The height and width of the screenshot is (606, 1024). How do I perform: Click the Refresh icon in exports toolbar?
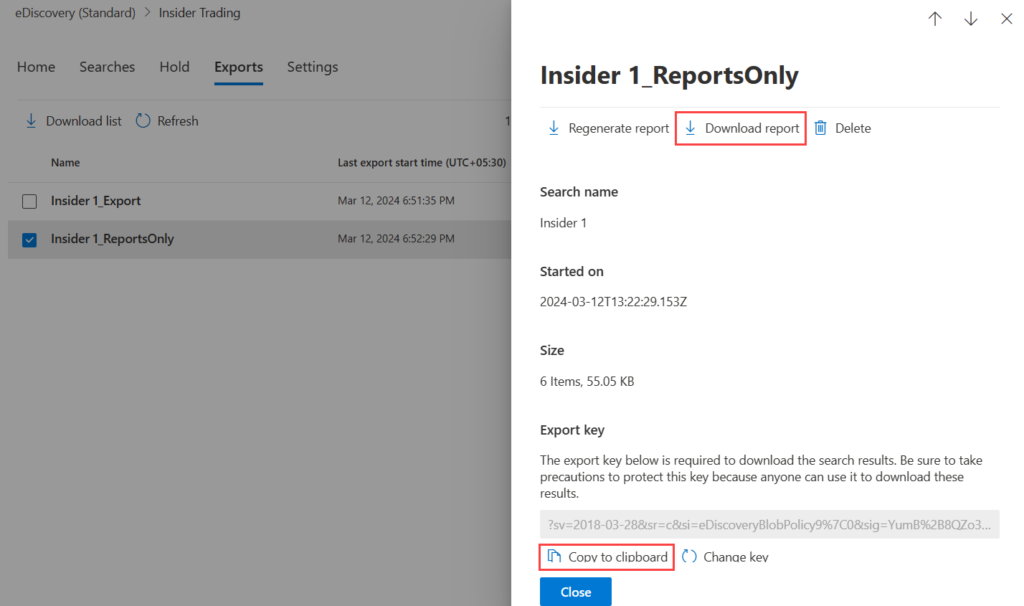[x=143, y=121]
